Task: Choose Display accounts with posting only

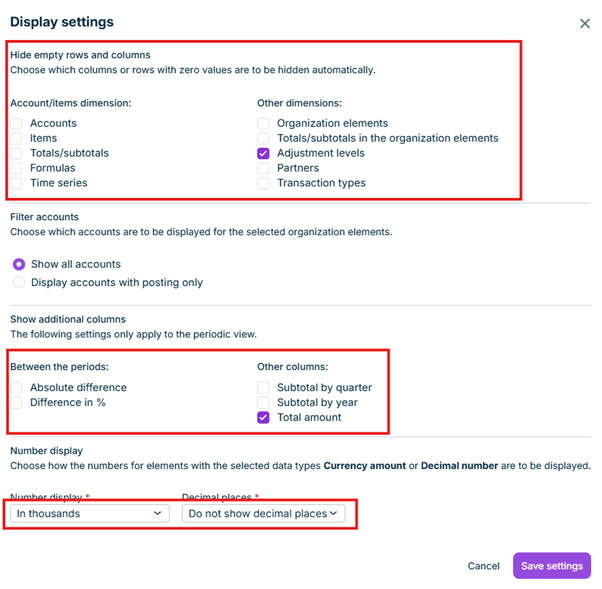Action: coord(19,283)
